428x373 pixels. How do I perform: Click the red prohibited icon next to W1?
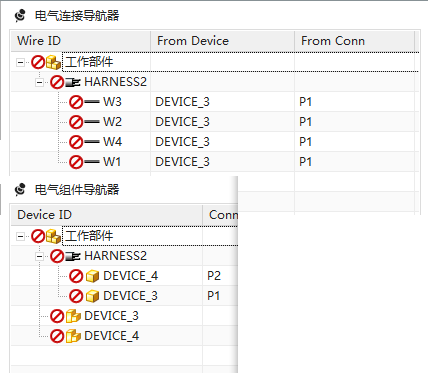point(76,162)
